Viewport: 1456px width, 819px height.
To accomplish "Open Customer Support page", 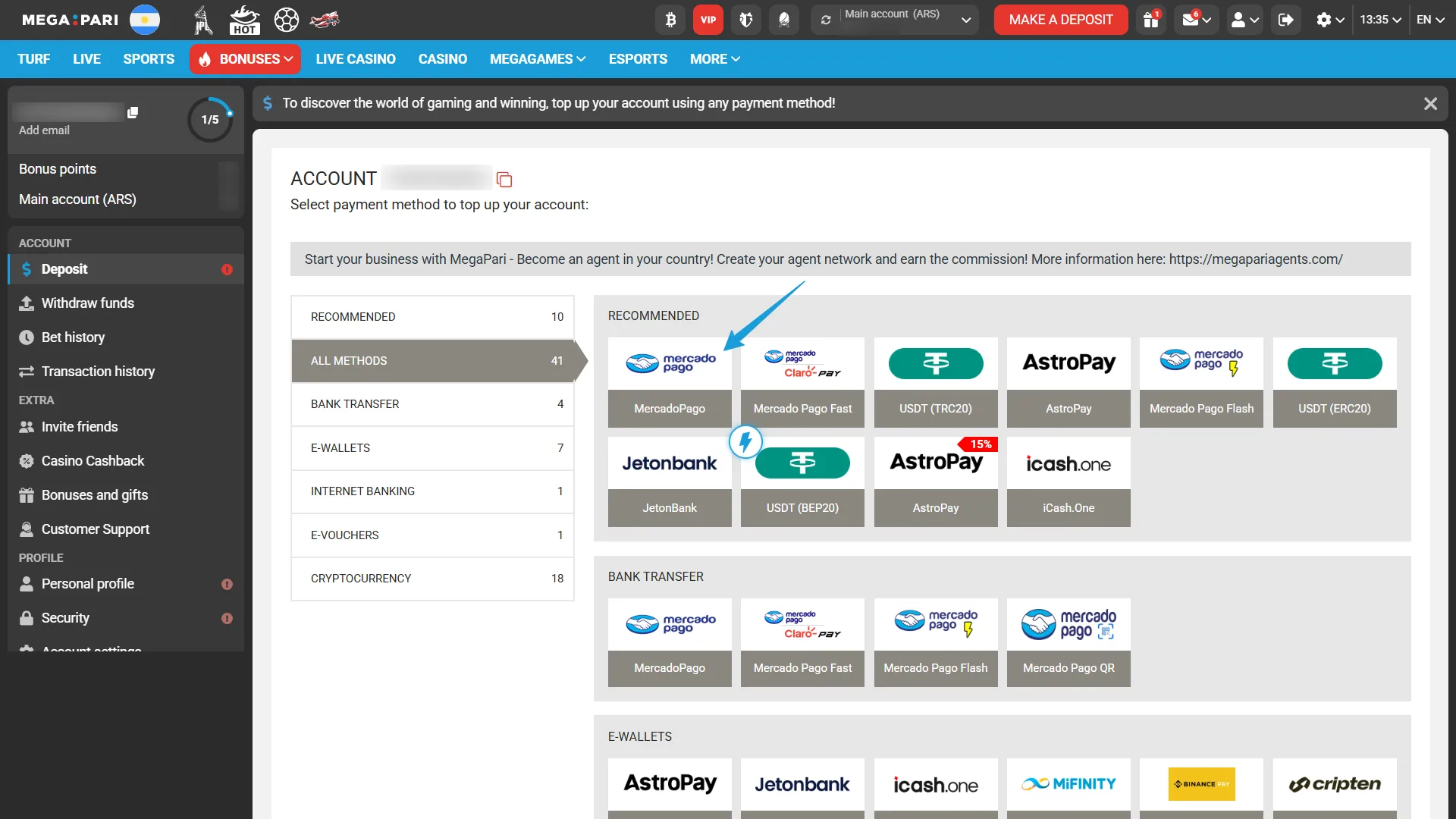I will (x=126, y=529).
